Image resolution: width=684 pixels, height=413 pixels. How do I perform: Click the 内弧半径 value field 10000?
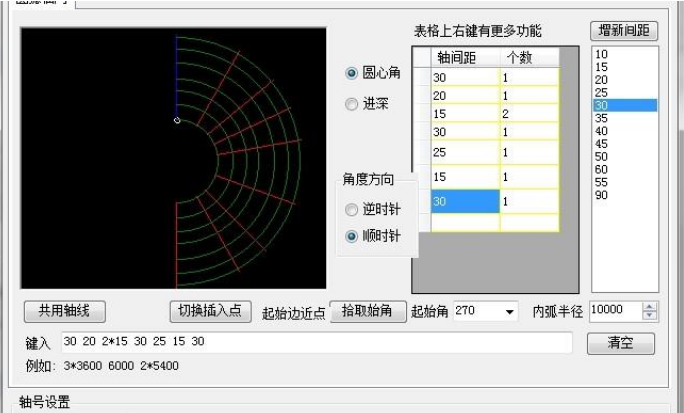616,311
